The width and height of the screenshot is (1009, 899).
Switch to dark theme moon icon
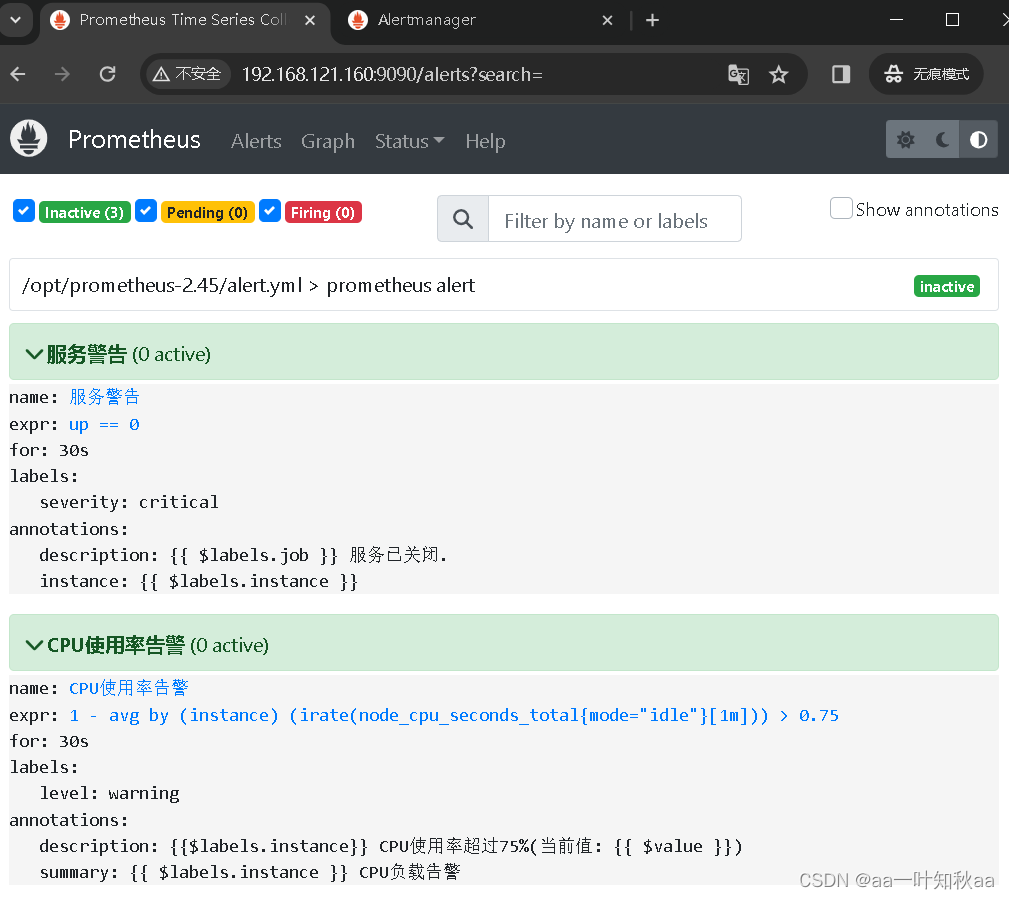[x=942, y=140]
